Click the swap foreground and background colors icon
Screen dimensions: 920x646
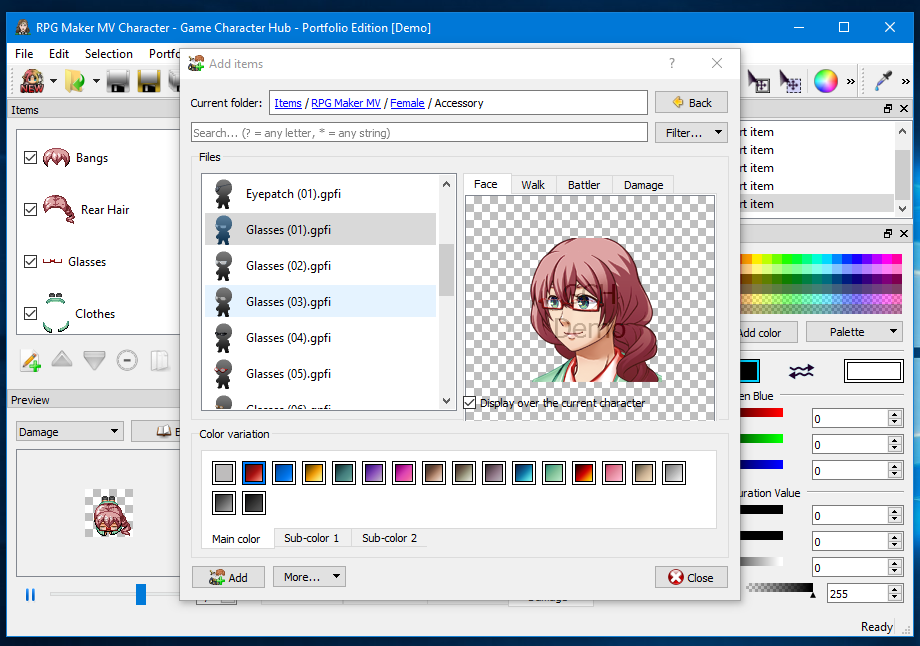[x=801, y=371]
